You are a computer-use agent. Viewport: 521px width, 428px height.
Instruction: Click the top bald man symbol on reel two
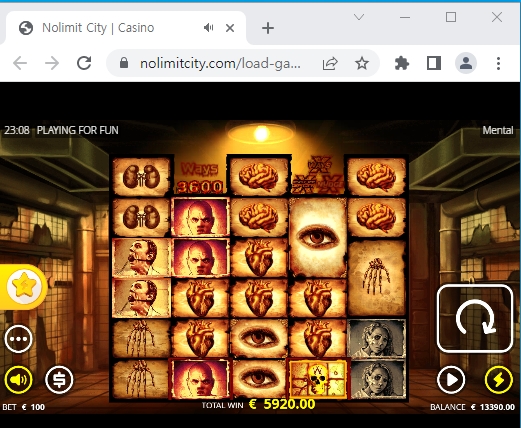click(x=200, y=217)
